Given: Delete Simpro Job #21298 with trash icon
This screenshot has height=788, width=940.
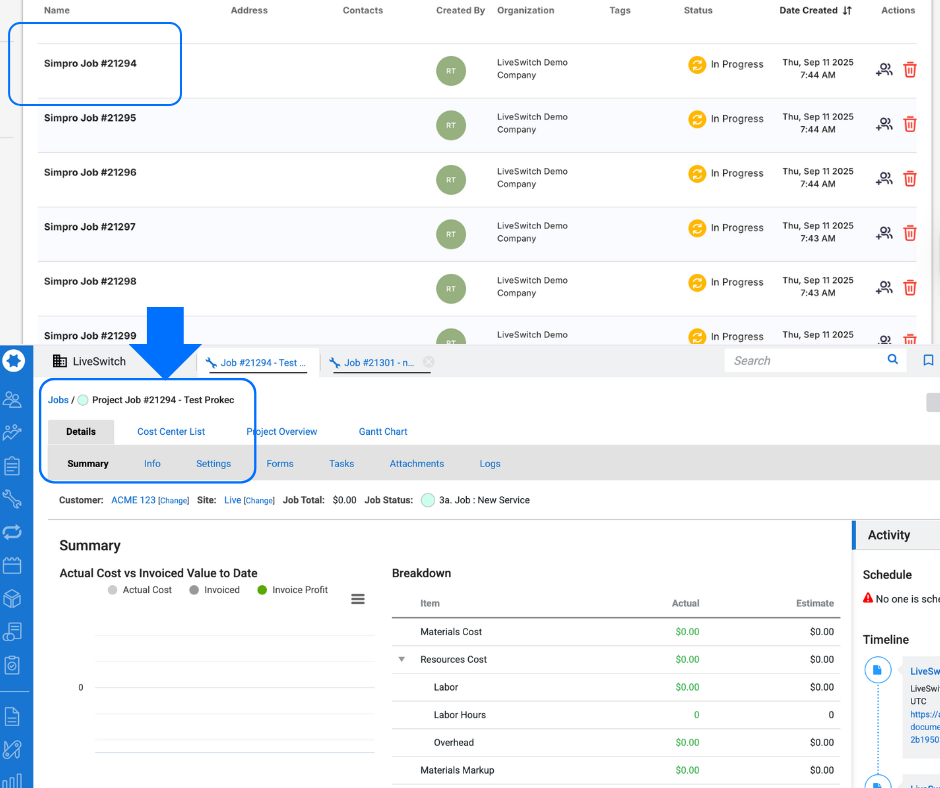Looking at the screenshot, I should click(x=909, y=288).
